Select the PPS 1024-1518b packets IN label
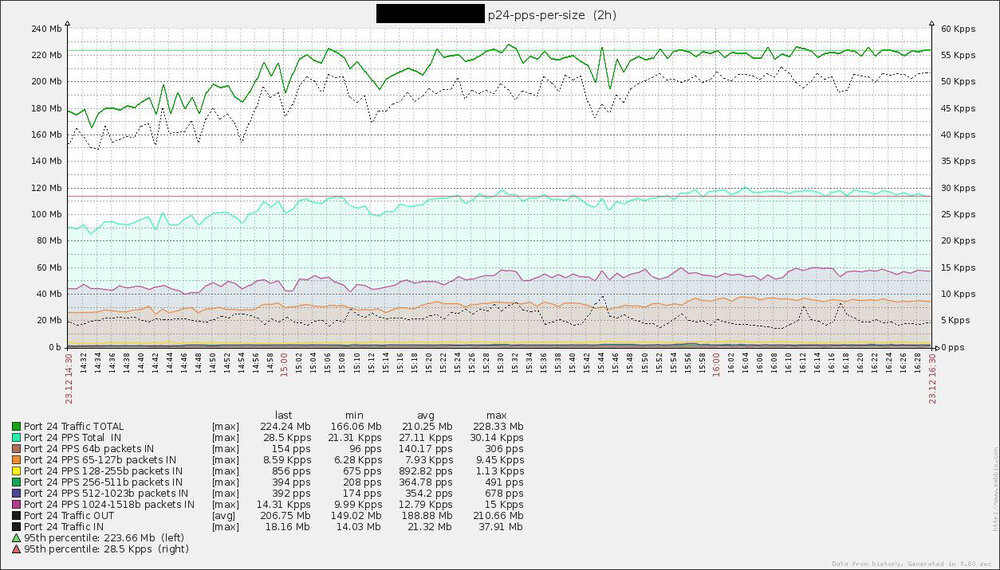This screenshot has width=1000, height=570. pos(109,504)
